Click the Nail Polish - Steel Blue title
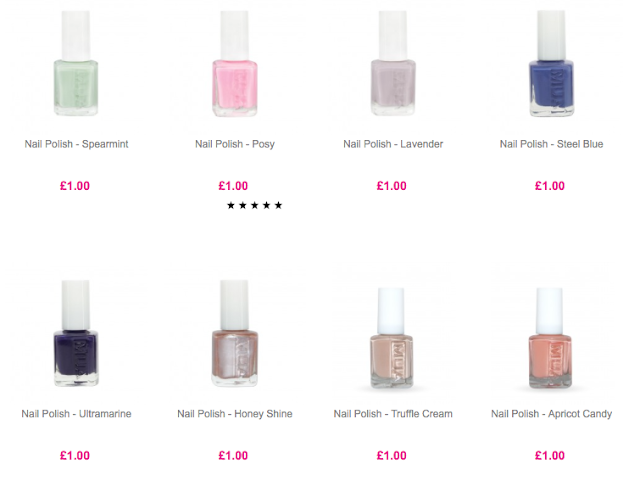 [x=551, y=144]
